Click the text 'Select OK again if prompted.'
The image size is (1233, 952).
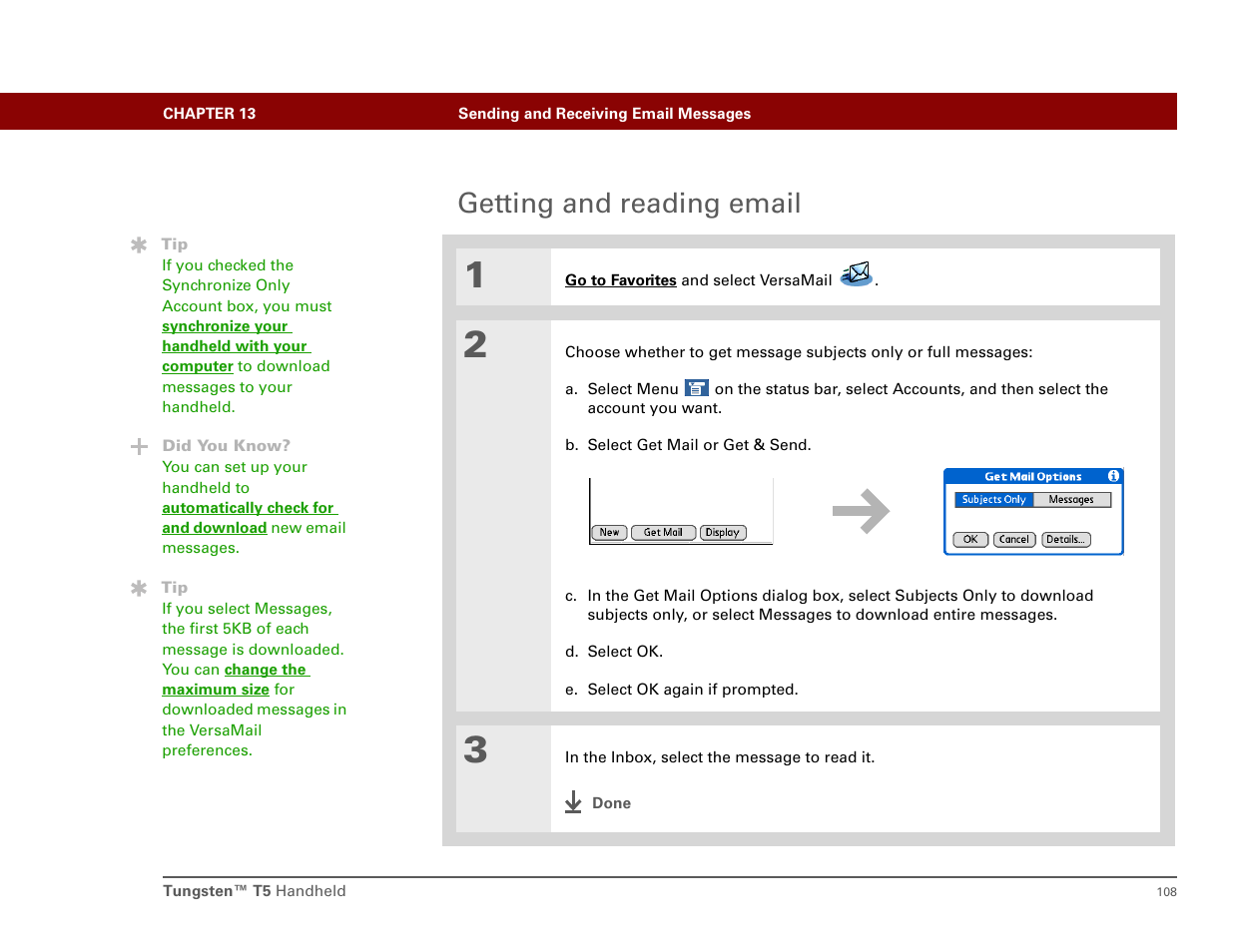pyautogui.click(x=693, y=690)
